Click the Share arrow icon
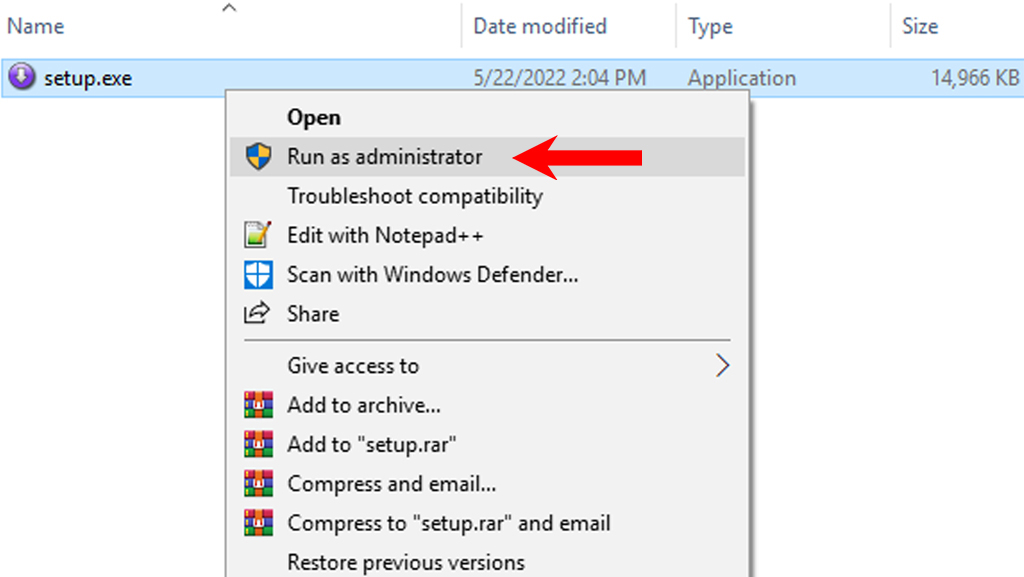This screenshot has width=1024, height=577. click(259, 314)
